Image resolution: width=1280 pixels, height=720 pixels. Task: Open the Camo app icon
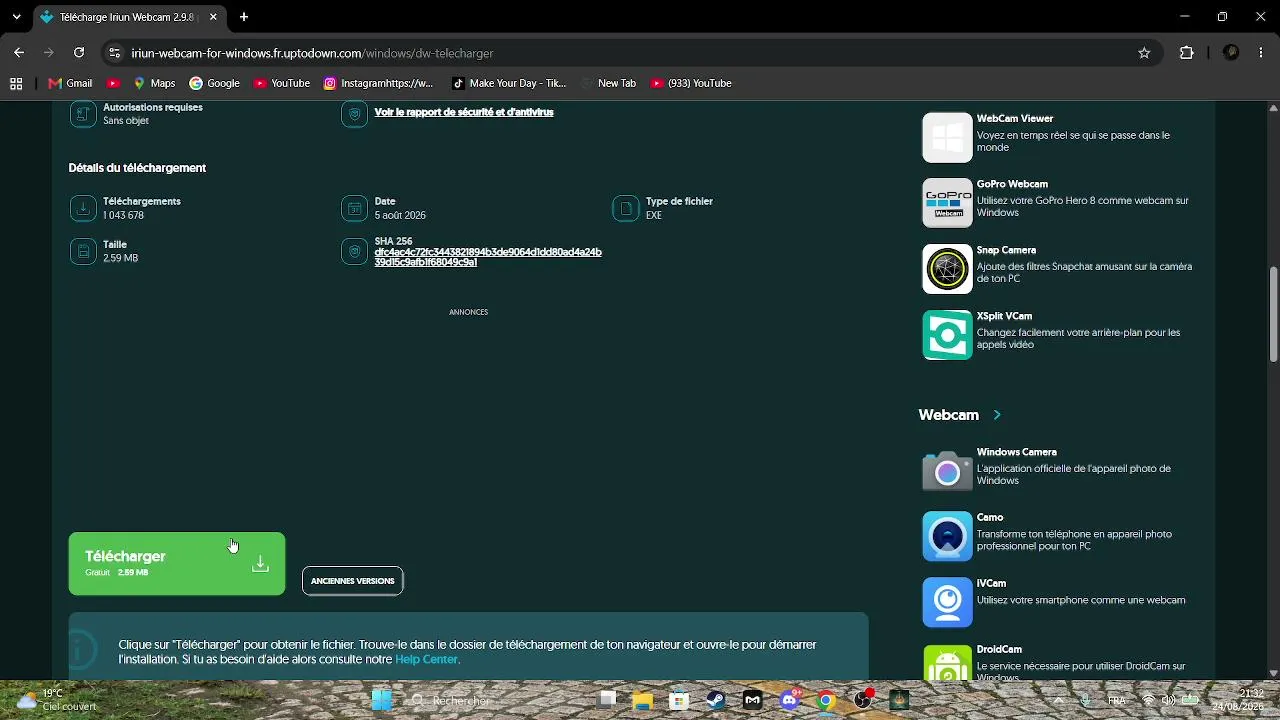(x=947, y=536)
